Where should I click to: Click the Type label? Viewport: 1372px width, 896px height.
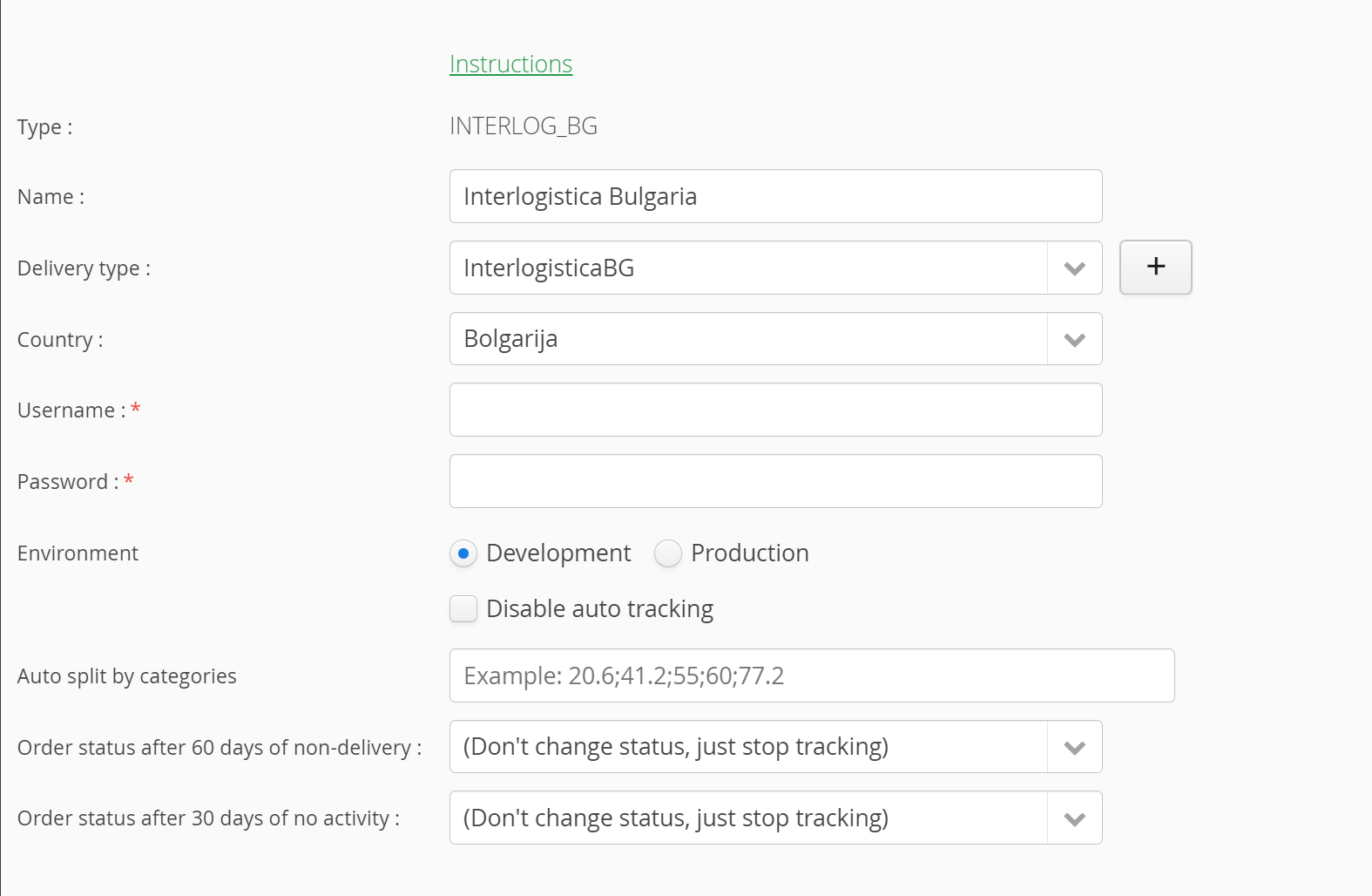(44, 127)
